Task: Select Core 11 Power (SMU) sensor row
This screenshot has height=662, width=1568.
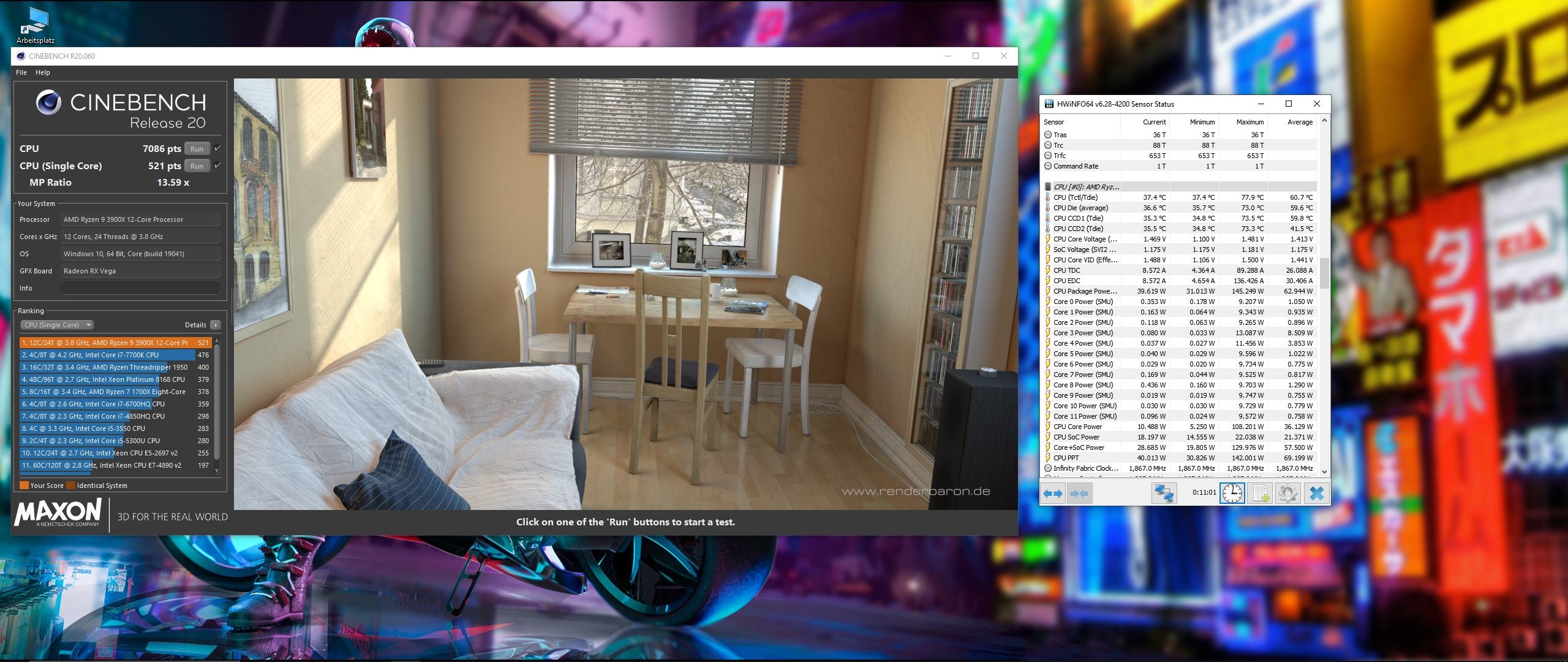Action: (x=1179, y=416)
